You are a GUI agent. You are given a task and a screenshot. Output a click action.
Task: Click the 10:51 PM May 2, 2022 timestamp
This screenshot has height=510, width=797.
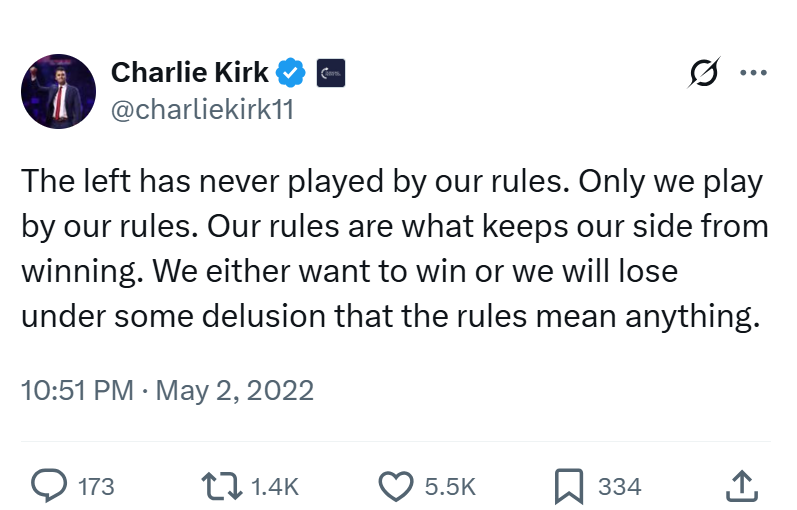[x=167, y=391]
